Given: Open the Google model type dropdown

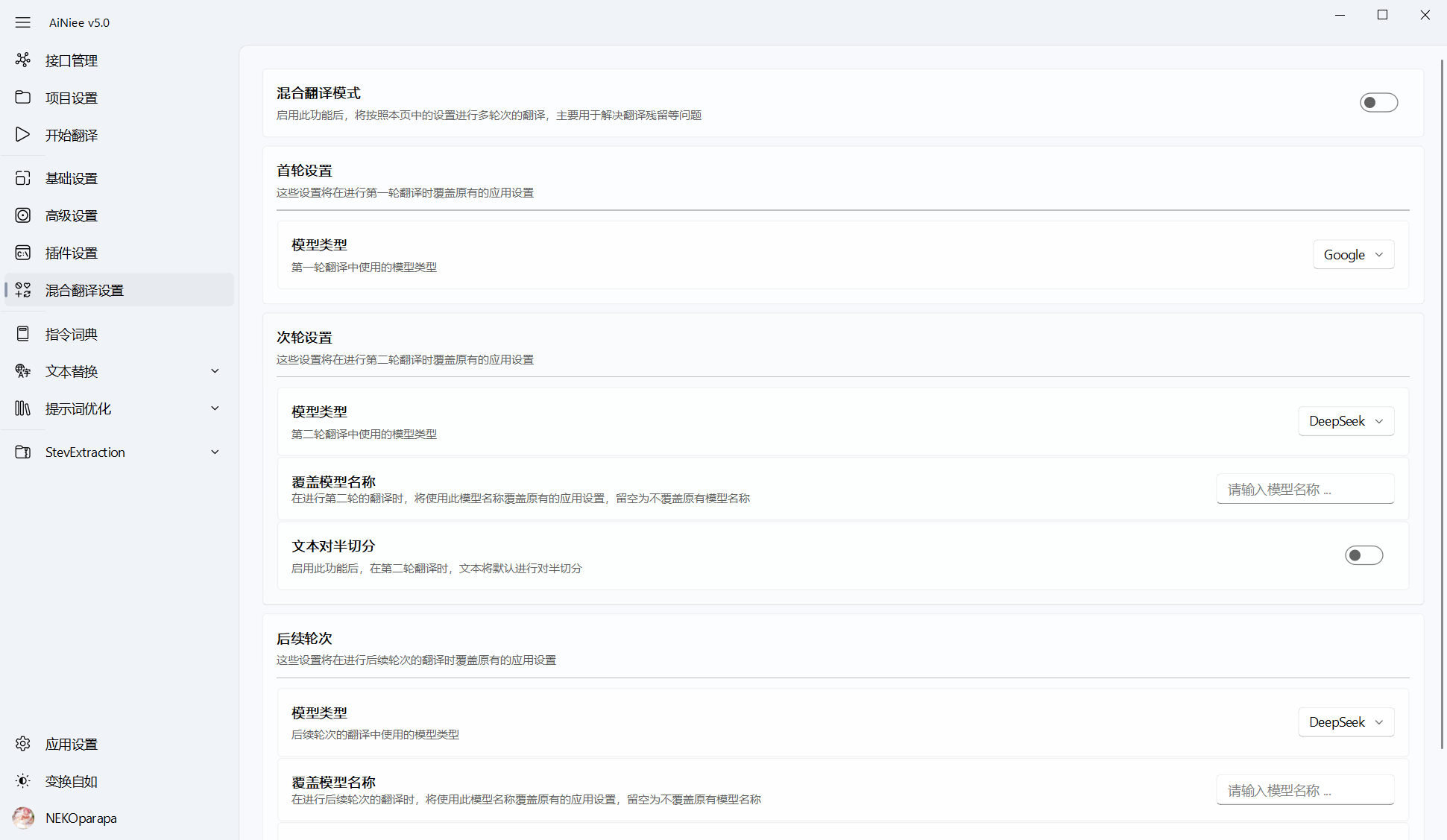Looking at the screenshot, I should click(x=1353, y=255).
